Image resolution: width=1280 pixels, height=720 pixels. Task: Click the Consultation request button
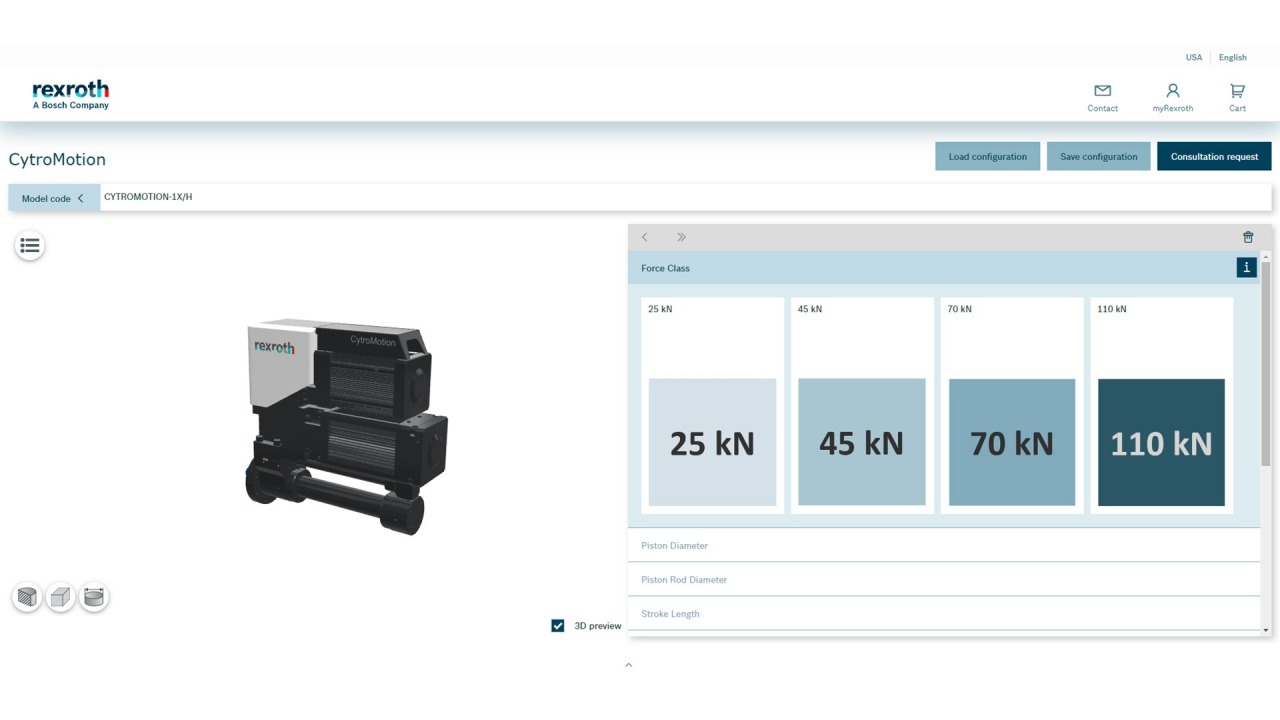(x=1214, y=156)
